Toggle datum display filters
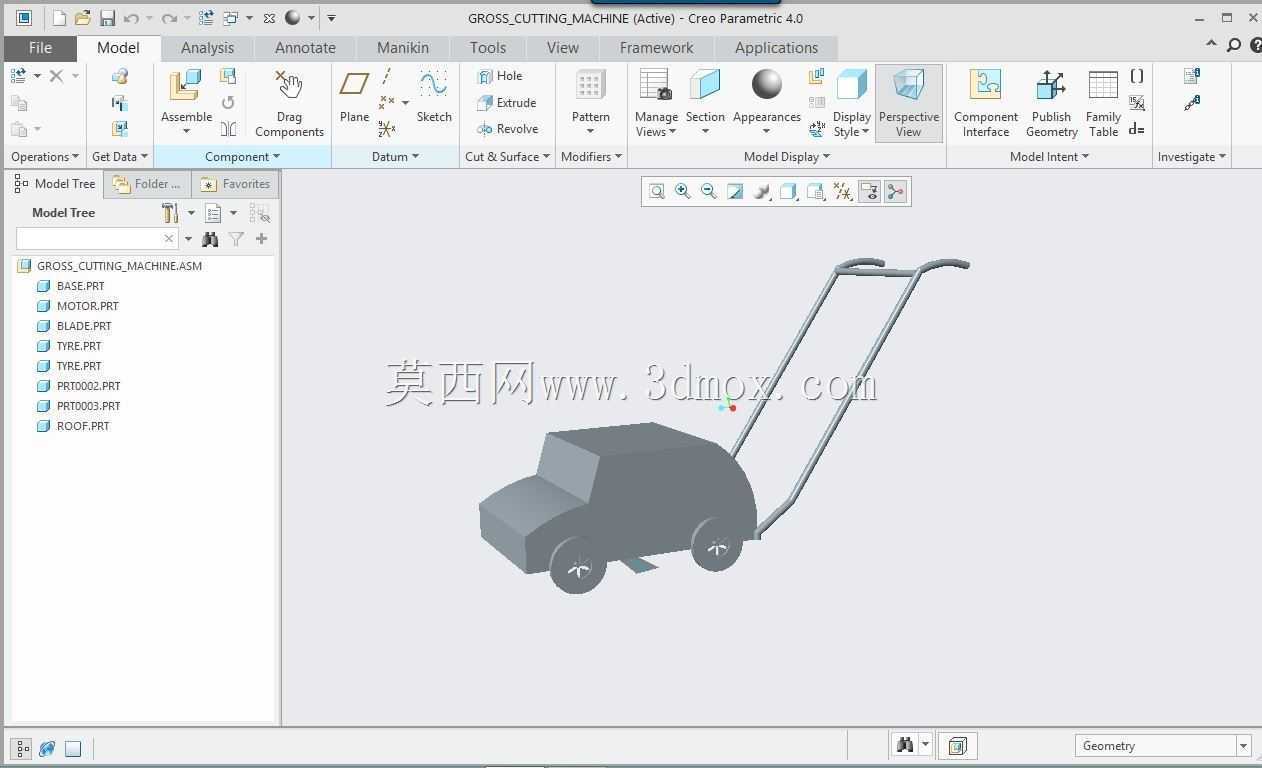Screen dimensions: 1262x768 (843, 191)
